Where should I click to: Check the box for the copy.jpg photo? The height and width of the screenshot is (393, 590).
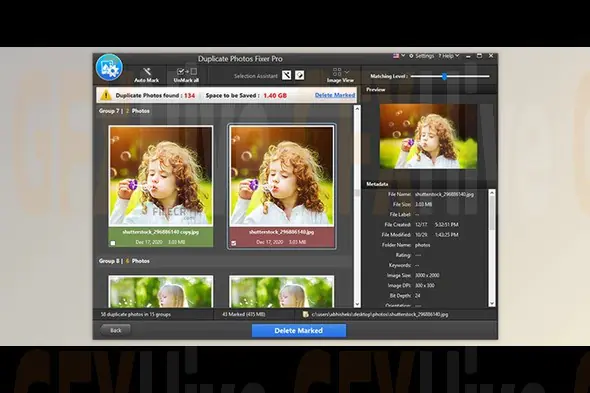[113, 243]
